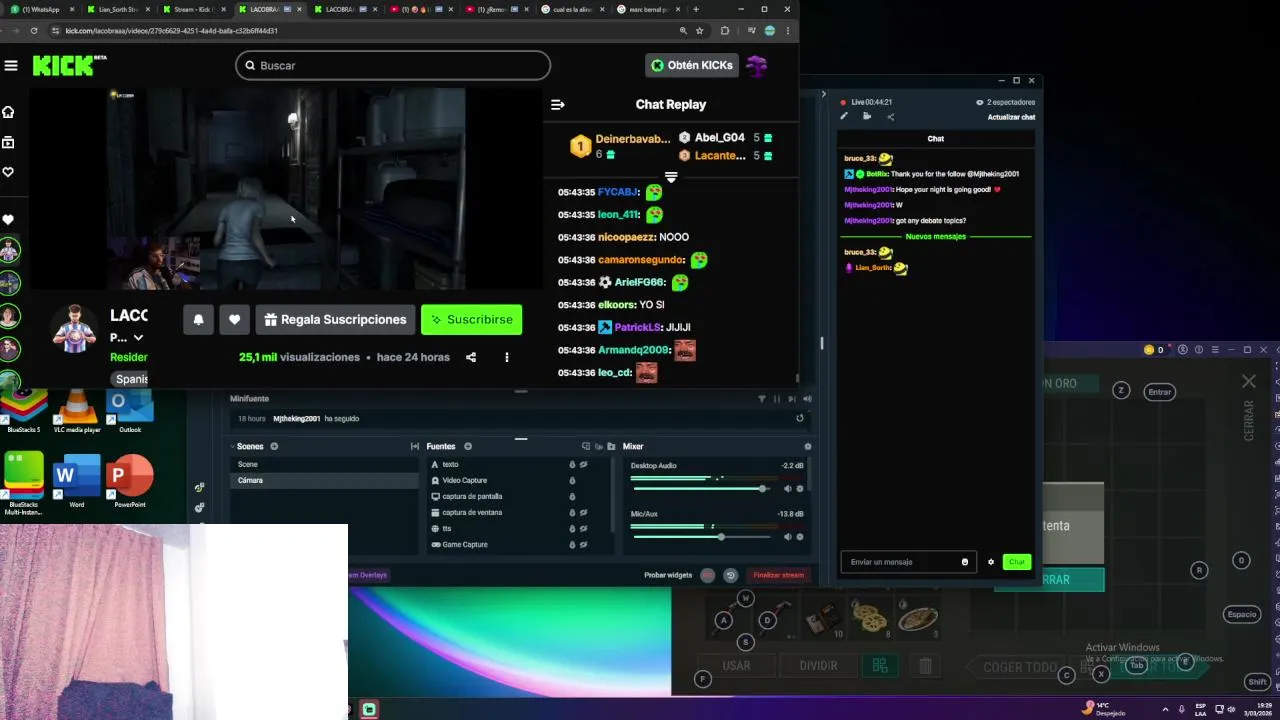
Task: Toggle visibility of texto source
Action: click(x=584, y=464)
